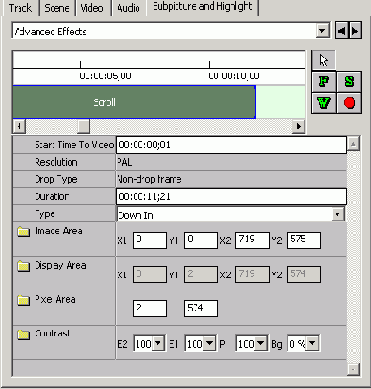Go to previous effect with left arrow
This screenshot has width=371, height=389.
pos(341,31)
